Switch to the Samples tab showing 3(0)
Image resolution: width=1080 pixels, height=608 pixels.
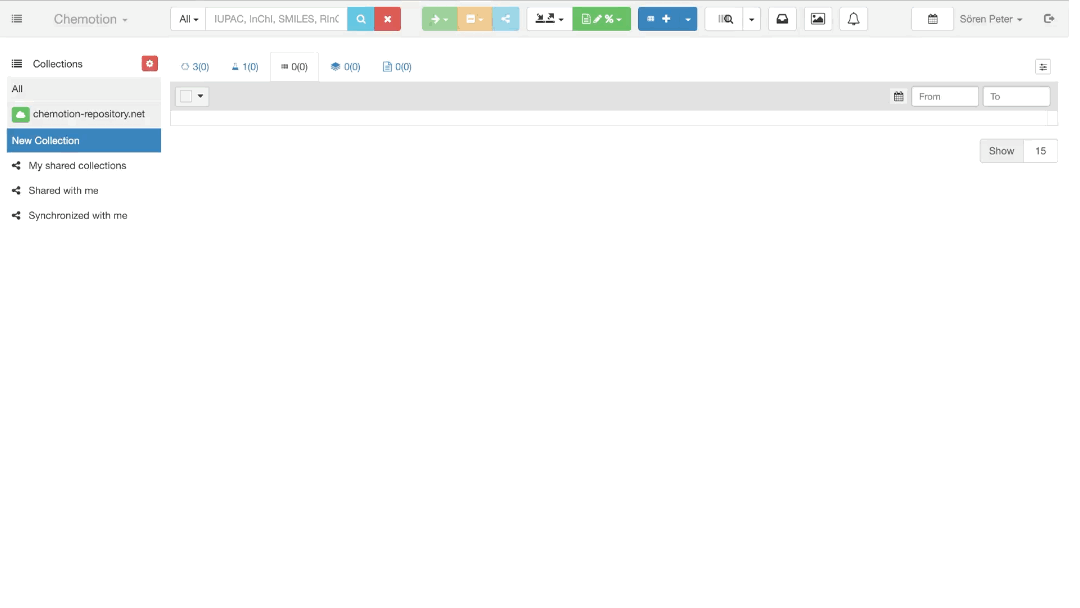point(195,67)
